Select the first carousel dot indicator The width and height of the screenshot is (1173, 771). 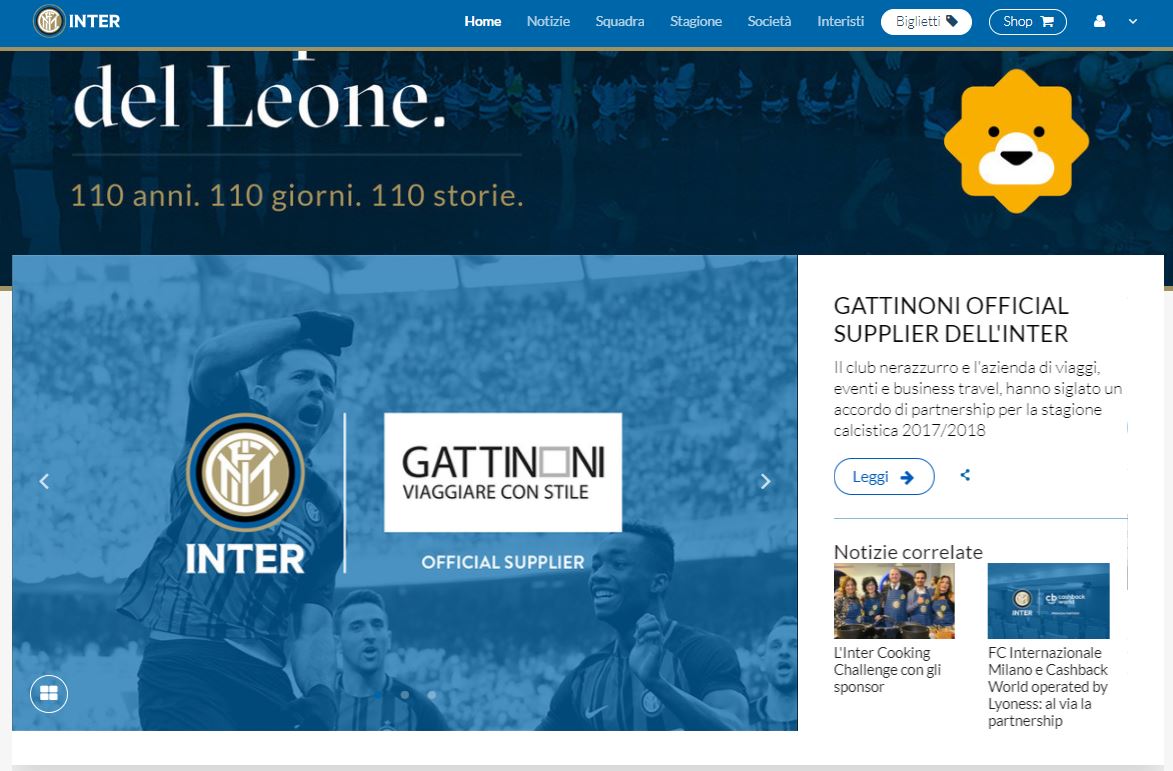pyautogui.click(x=378, y=695)
